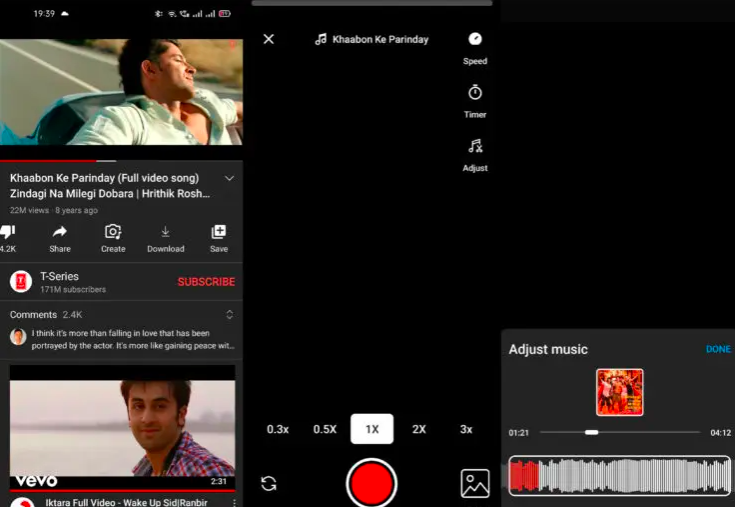The image size is (735, 507).
Task: Open the gallery image icon
Action: 475,483
